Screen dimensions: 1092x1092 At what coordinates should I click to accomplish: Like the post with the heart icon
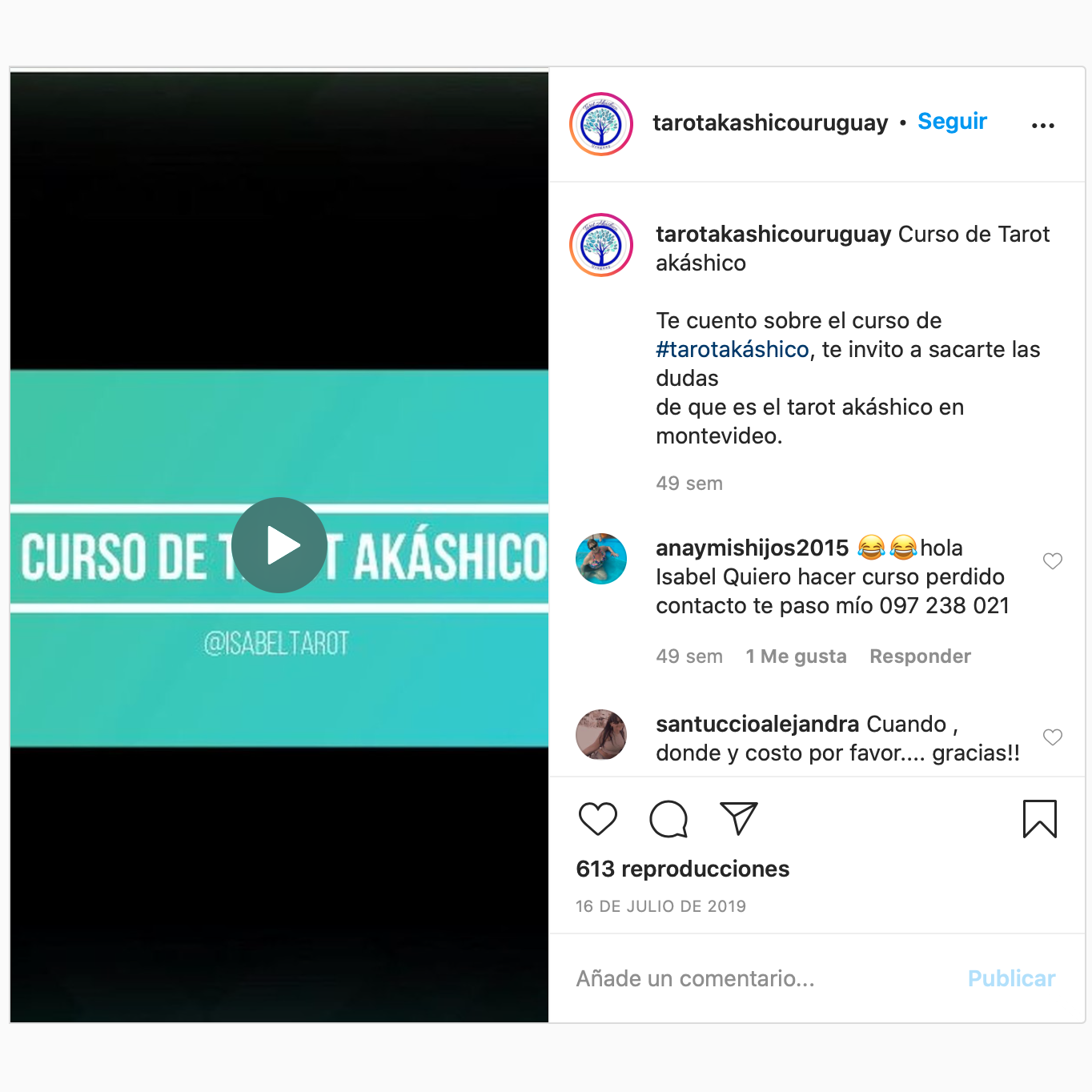(x=598, y=818)
